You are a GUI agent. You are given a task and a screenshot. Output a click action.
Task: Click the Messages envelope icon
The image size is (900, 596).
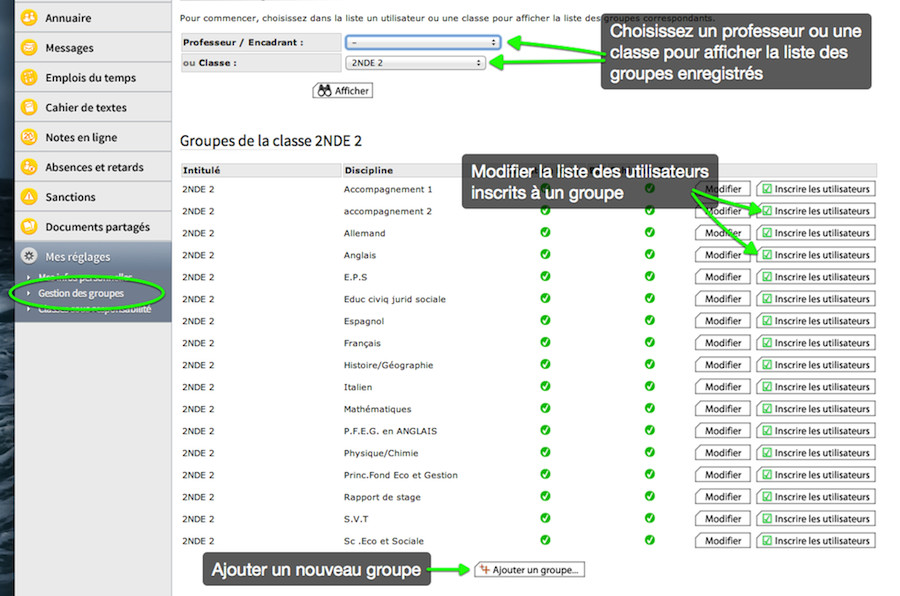pos(29,48)
